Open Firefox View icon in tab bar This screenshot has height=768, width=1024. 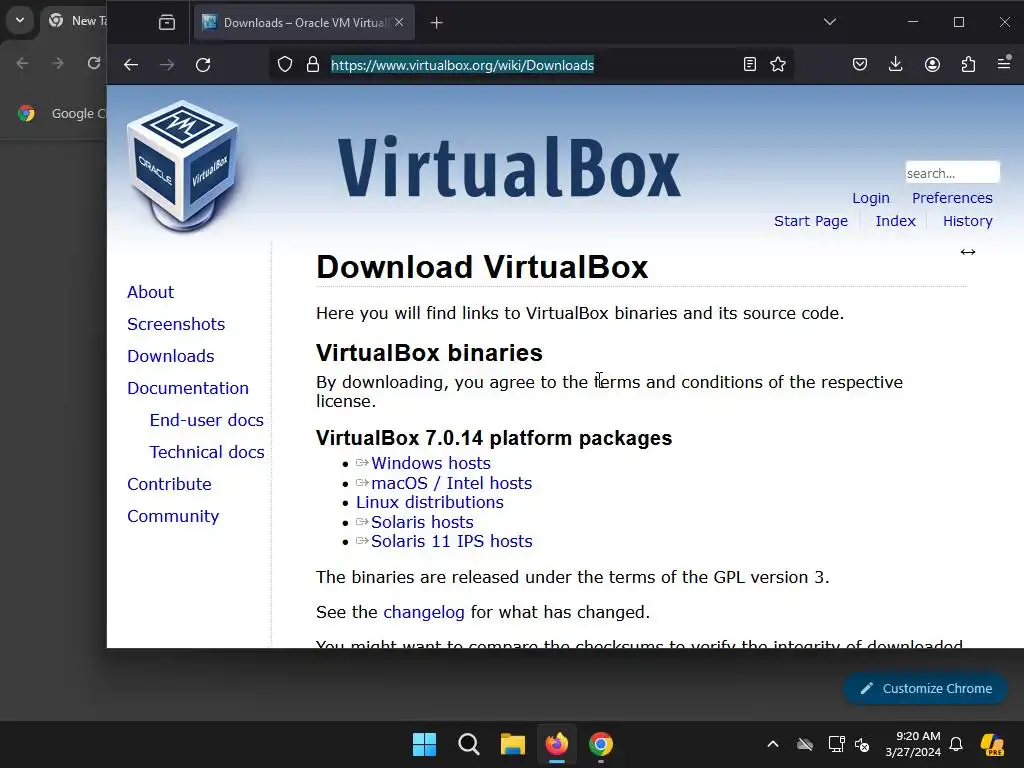(x=167, y=23)
